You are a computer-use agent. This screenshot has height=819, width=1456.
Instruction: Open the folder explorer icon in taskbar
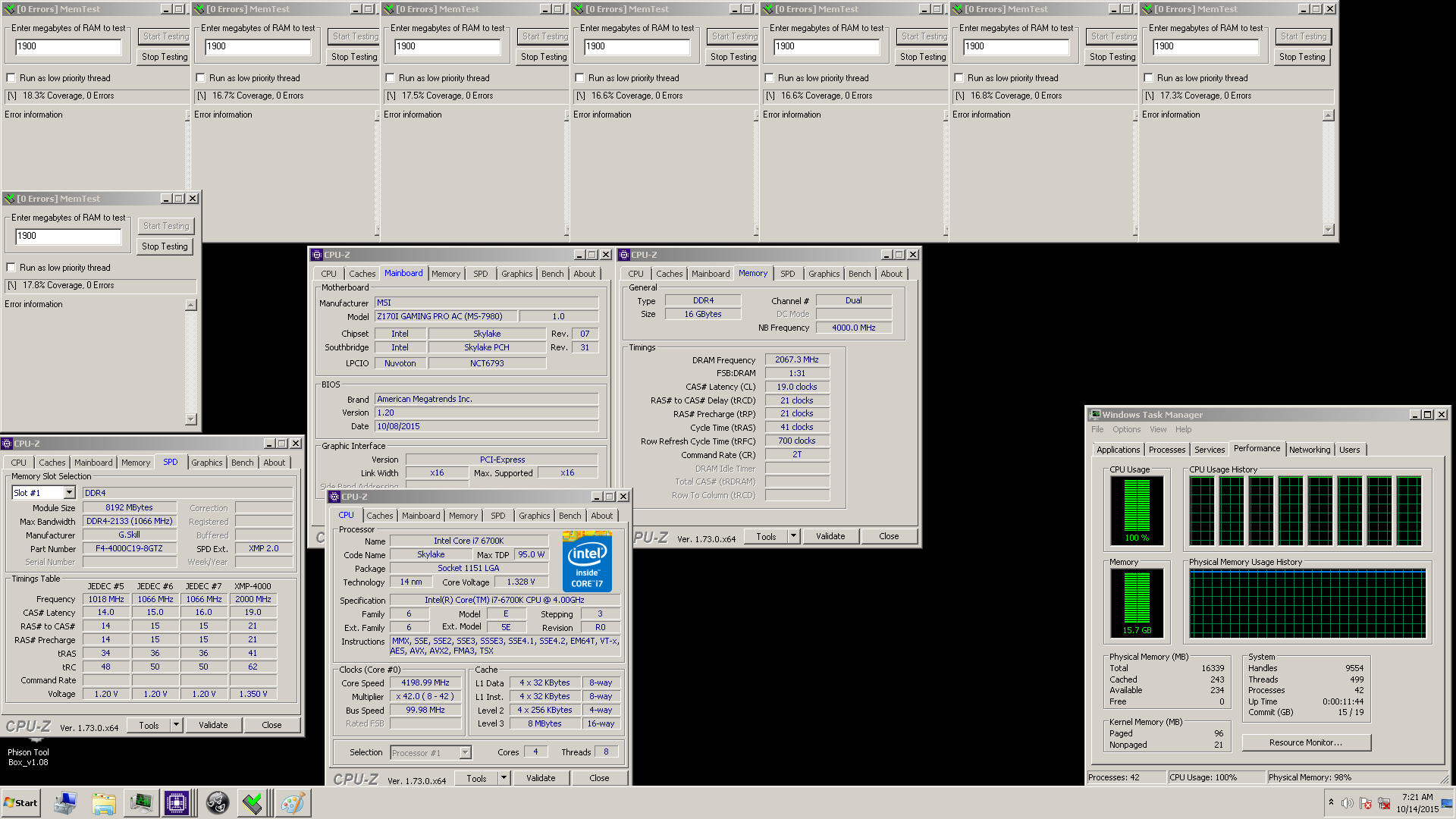104,803
